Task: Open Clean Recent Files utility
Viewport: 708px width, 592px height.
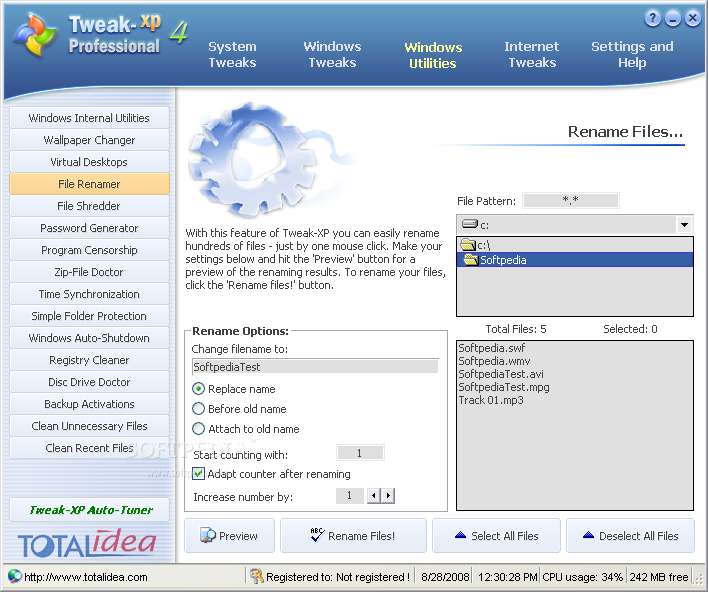Action: 89,448
